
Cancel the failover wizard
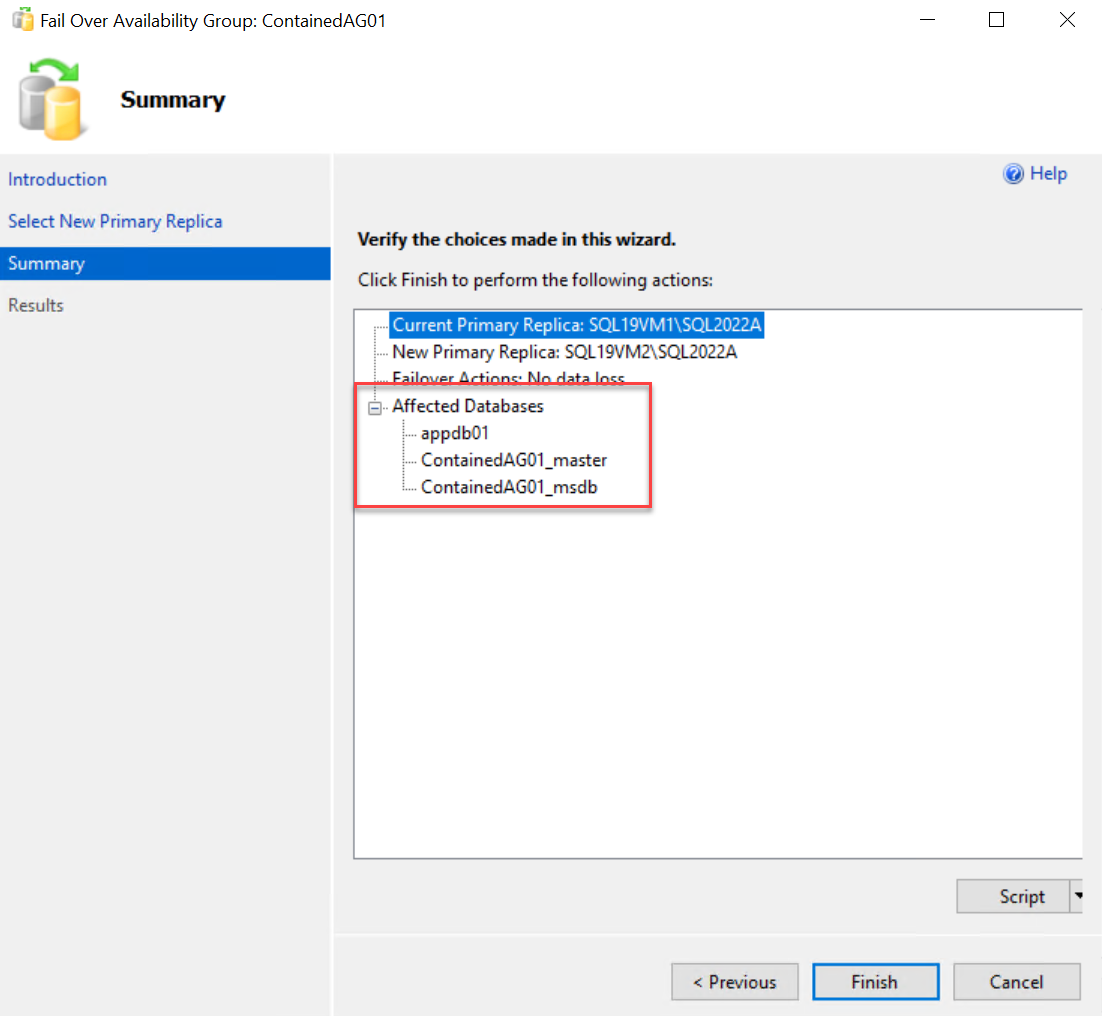[1016, 982]
